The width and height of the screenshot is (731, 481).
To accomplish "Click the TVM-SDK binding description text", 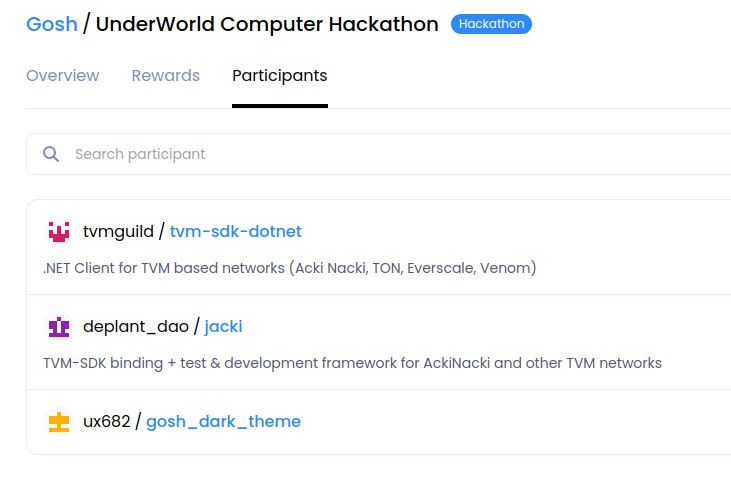I will click(x=352, y=363).
